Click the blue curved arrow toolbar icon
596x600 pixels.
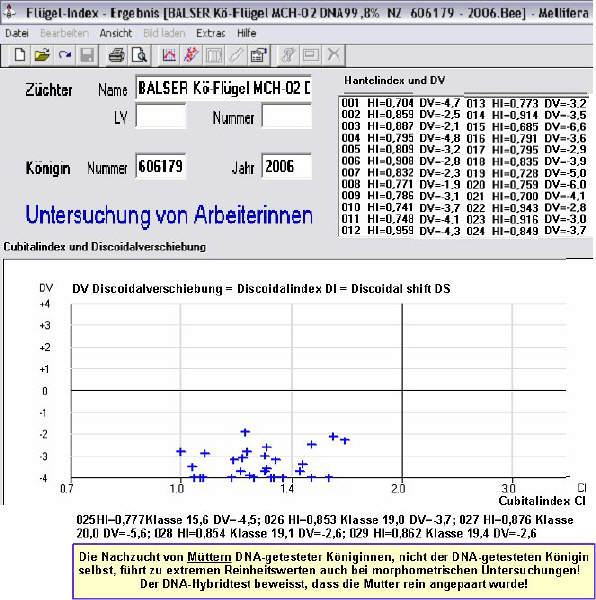click(65, 55)
